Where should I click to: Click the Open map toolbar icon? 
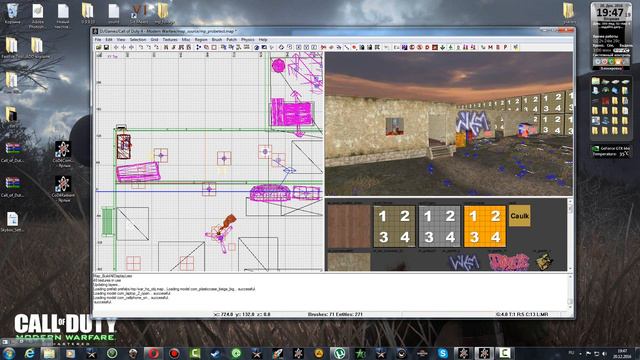[x=99, y=47]
